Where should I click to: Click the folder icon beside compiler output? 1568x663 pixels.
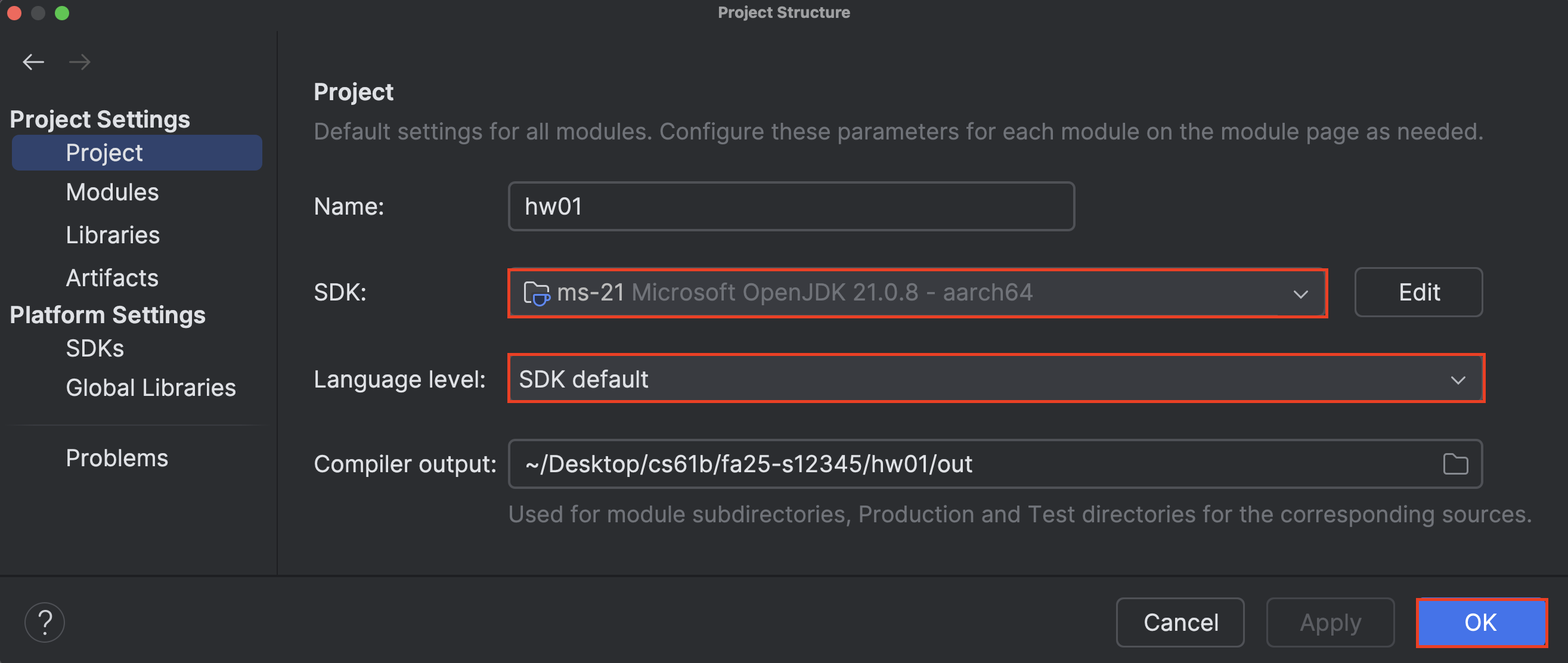1456,463
